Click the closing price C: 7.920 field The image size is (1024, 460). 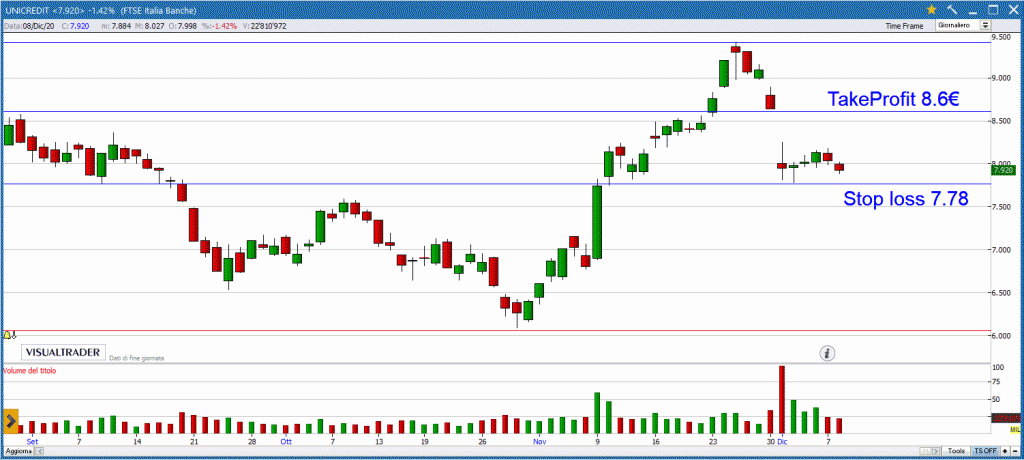pos(75,26)
